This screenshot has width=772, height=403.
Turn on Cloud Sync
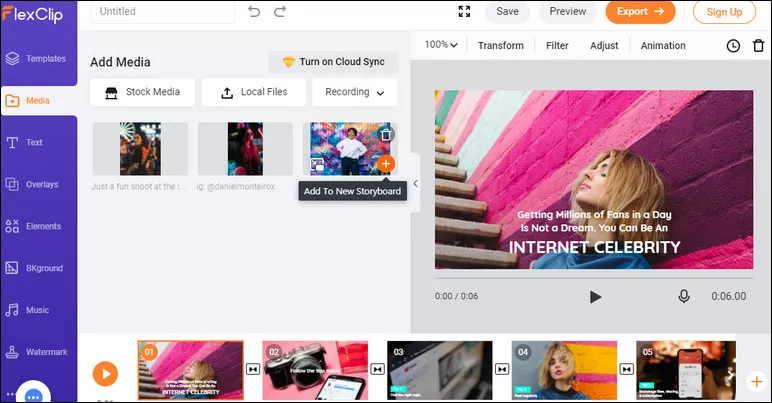click(333, 62)
